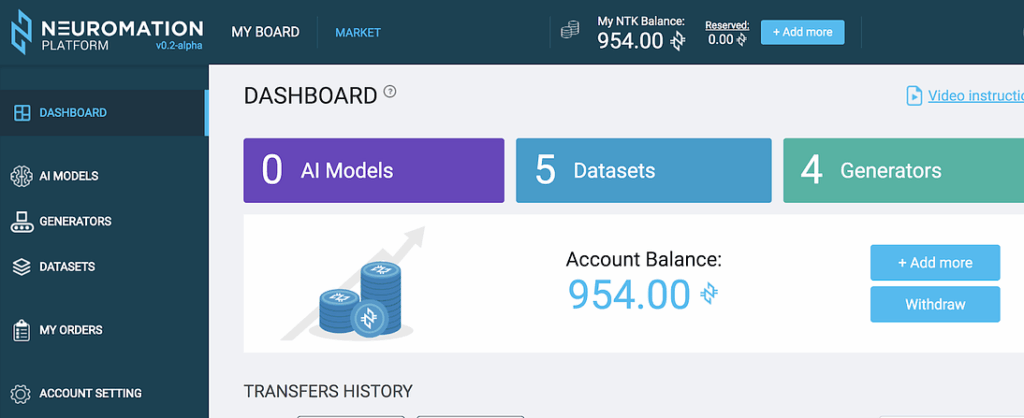This screenshot has height=418, width=1024.
Task: Click the Account Setting gear icon
Action: pos(21,394)
